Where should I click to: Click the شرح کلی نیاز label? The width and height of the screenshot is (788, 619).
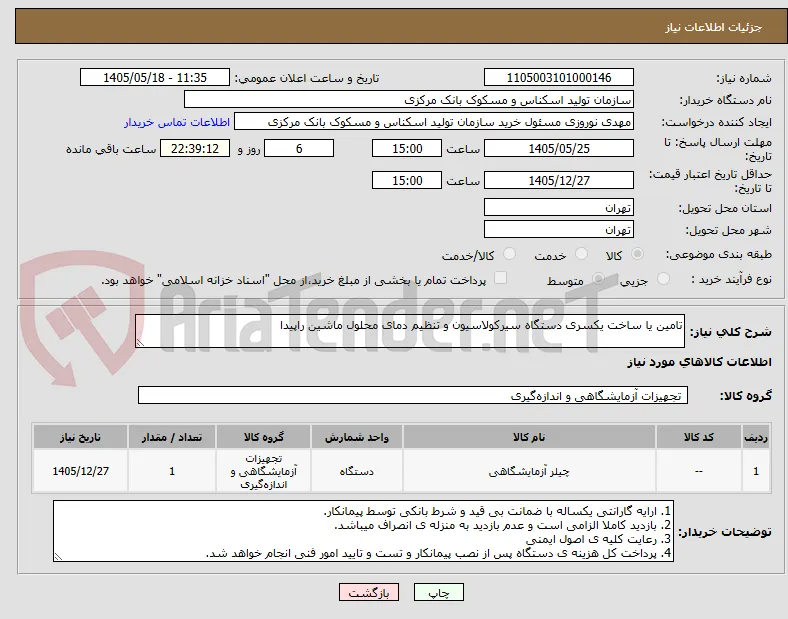730,332
